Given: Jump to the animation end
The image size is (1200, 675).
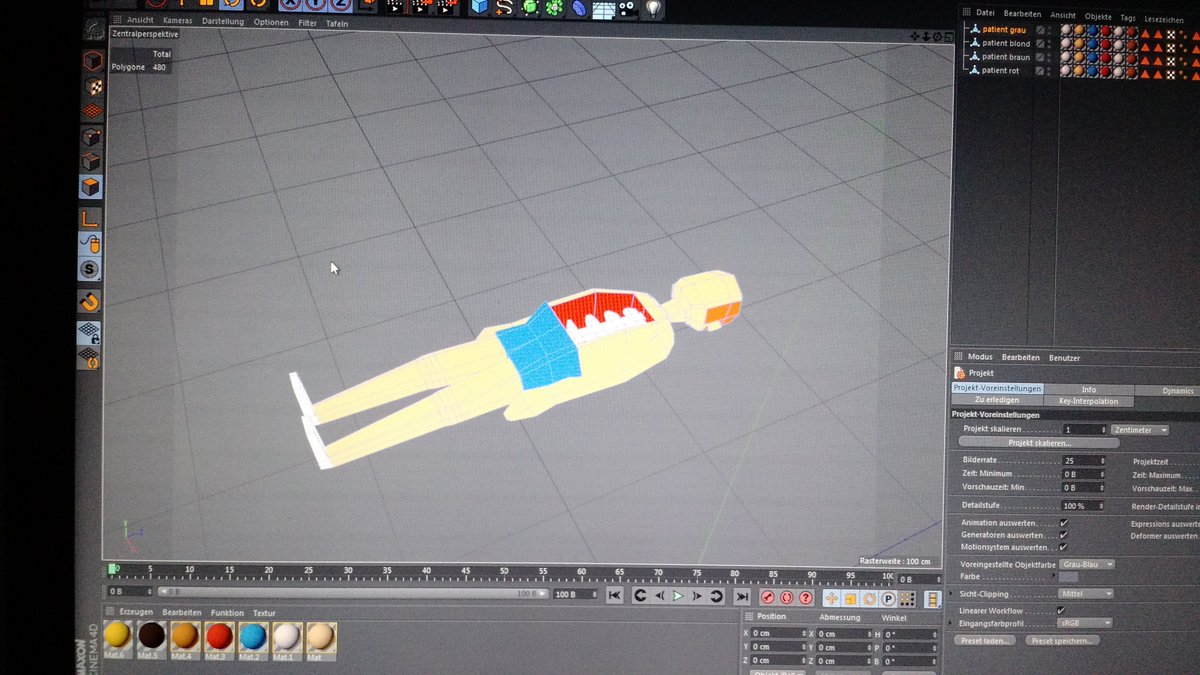Looking at the screenshot, I should point(742,597).
